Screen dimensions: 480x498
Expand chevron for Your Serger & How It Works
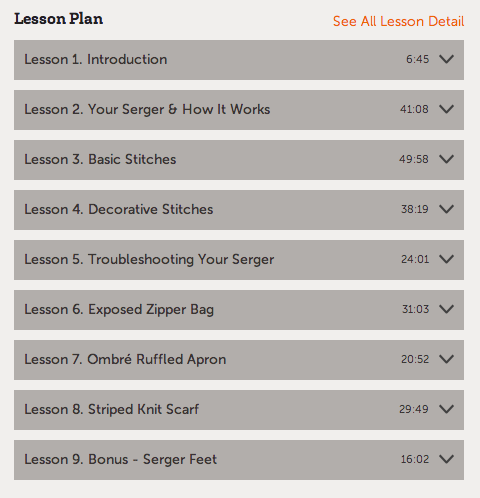click(x=446, y=109)
